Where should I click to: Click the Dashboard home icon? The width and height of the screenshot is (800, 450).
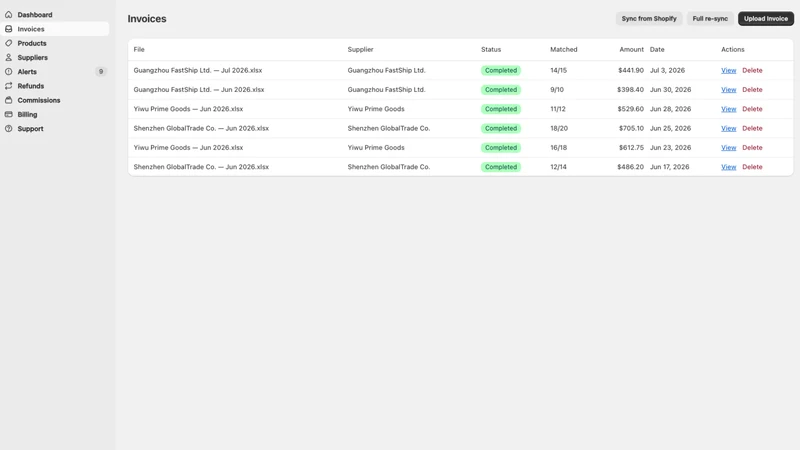(9, 15)
